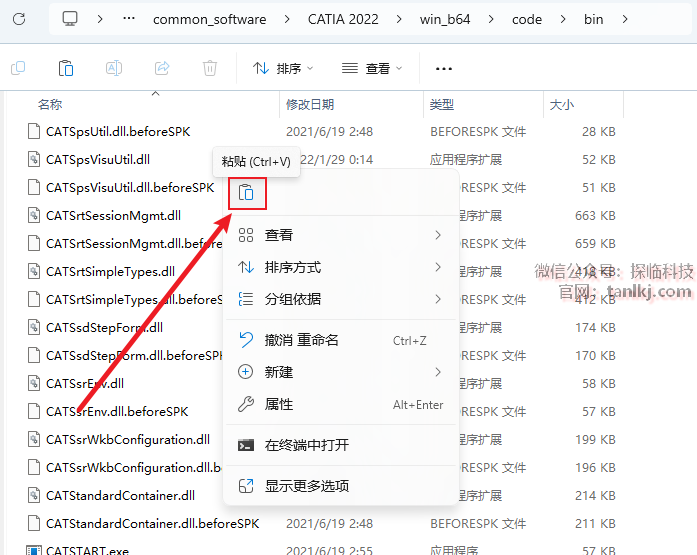
Task: Click the file icon of CATStandardContainer.dll
Action: click(x=34, y=495)
